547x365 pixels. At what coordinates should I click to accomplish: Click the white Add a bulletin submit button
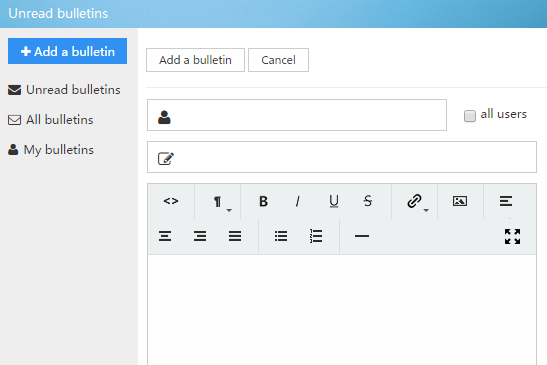point(195,60)
